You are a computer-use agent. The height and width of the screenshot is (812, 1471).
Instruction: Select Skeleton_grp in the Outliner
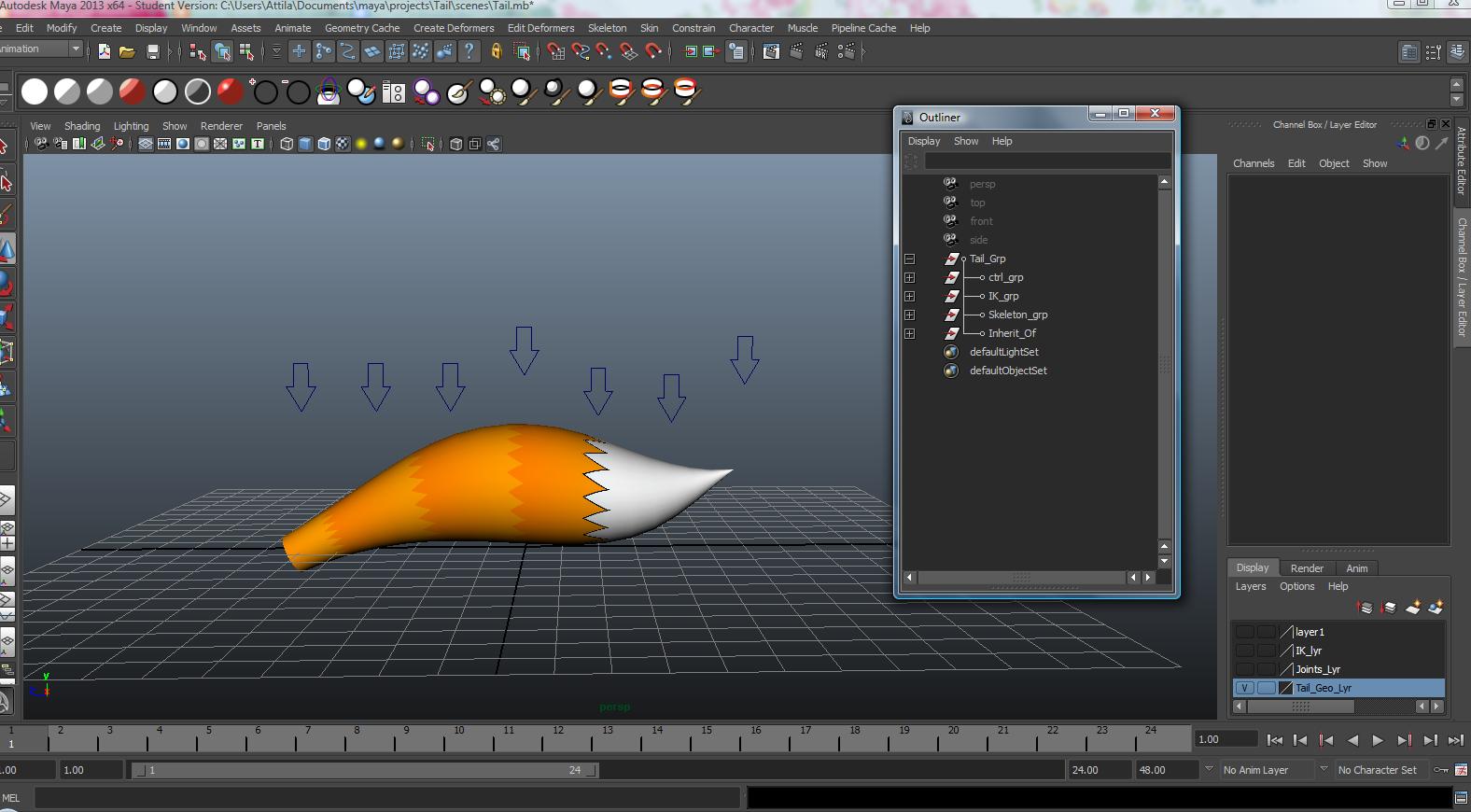click(x=1017, y=315)
